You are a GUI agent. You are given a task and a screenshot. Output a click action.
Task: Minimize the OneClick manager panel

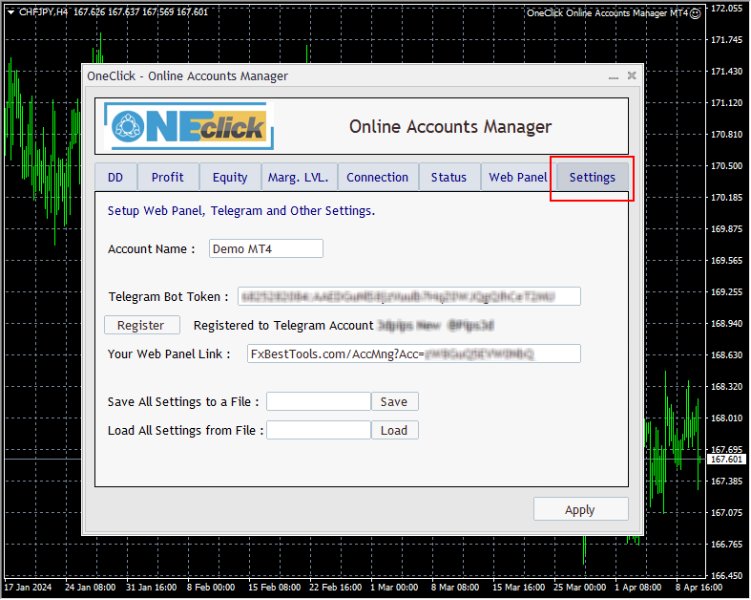click(614, 76)
